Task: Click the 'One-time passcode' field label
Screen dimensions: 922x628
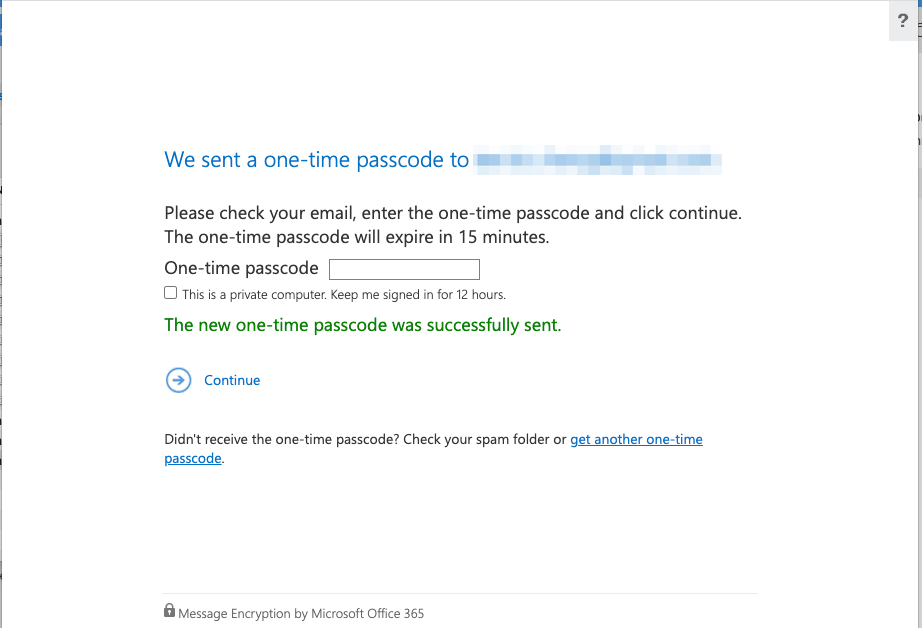Action: [241, 268]
